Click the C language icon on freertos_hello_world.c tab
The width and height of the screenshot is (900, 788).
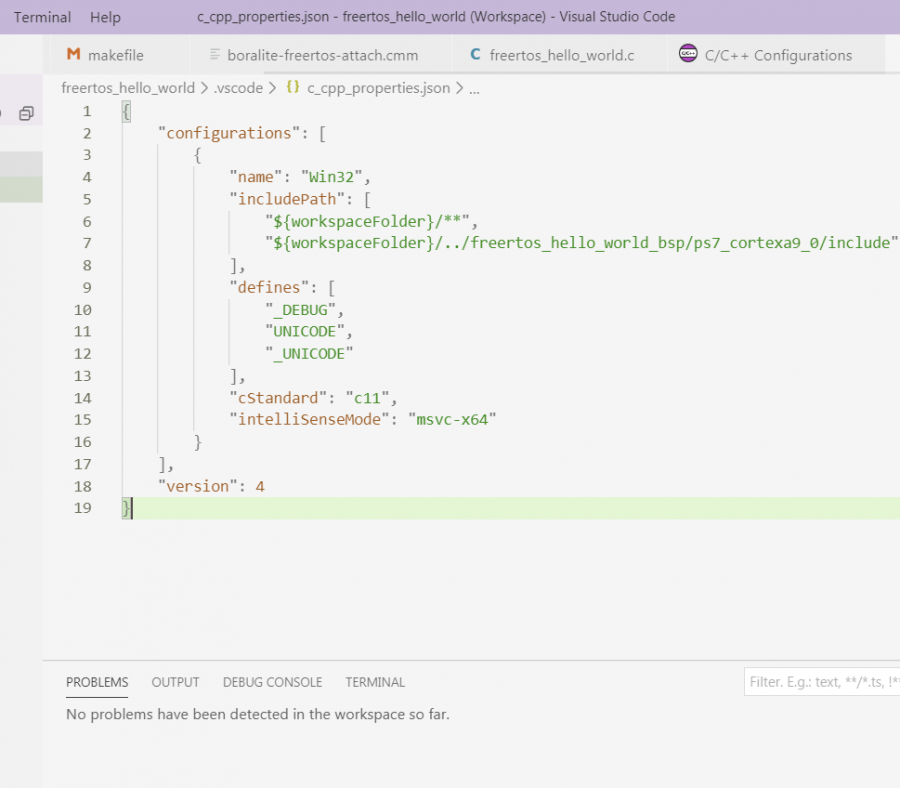pos(474,55)
